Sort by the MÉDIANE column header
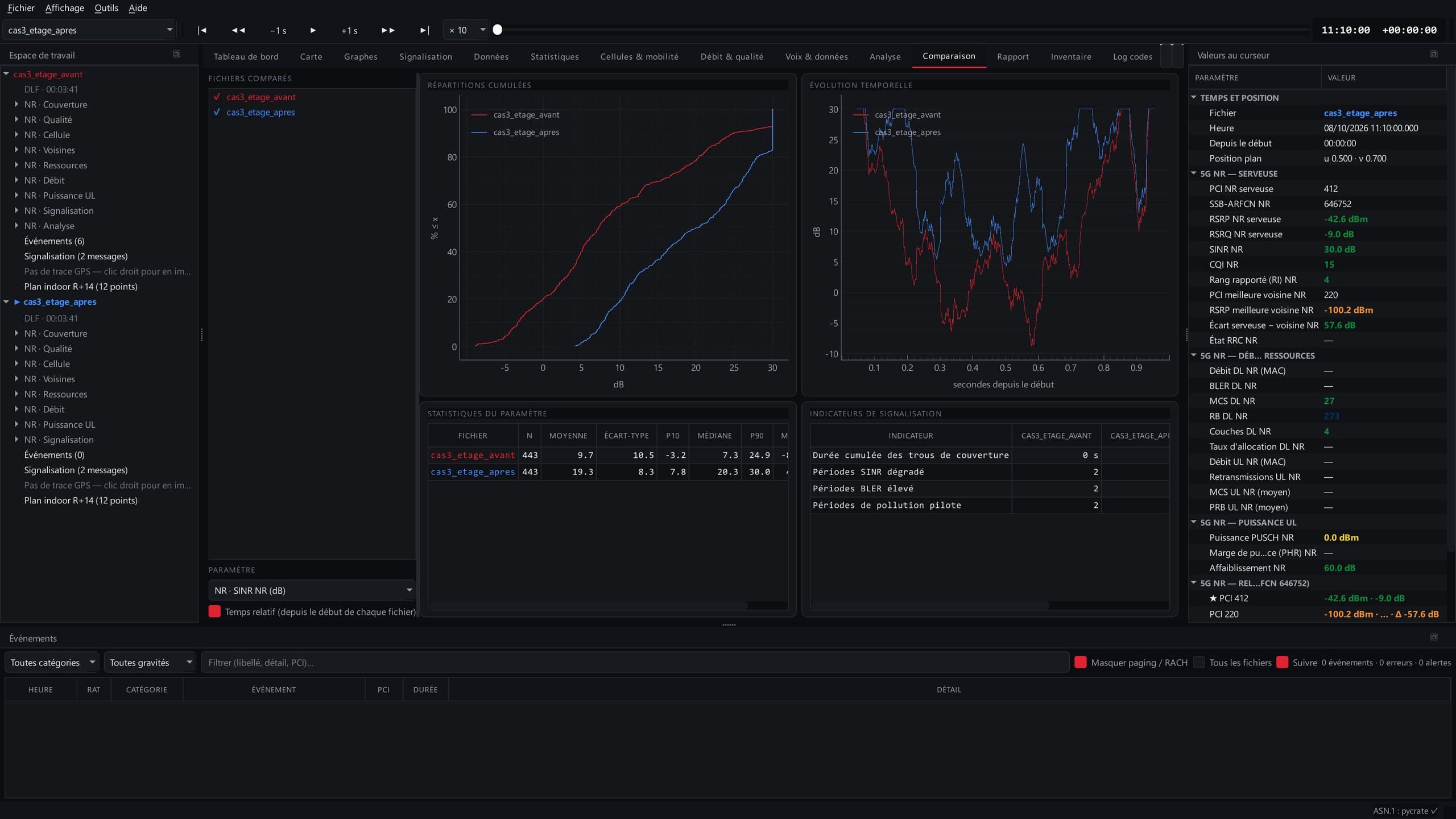 click(714, 436)
